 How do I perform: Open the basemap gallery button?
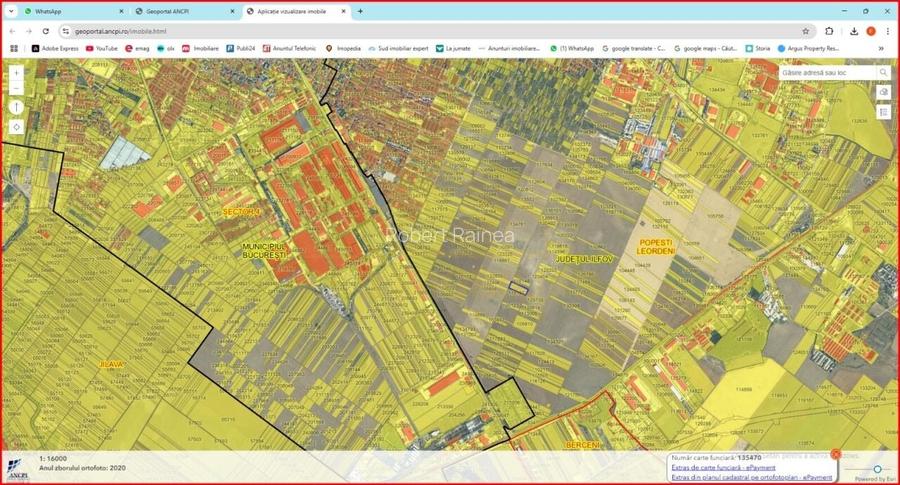(883, 92)
